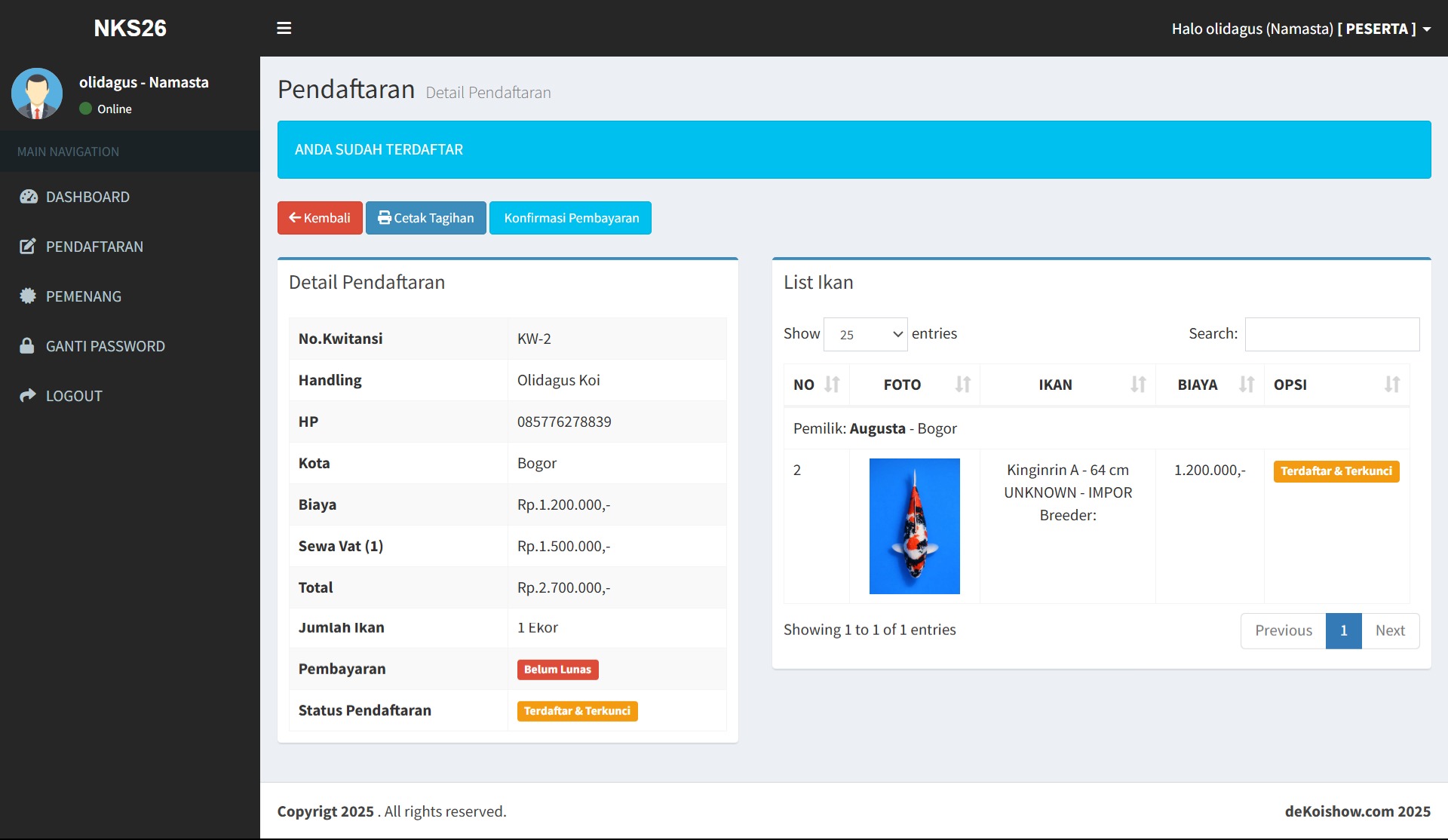The image size is (1448, 840).
Task: Open the PEMENANG menu item
Action: tap(83, 296)
